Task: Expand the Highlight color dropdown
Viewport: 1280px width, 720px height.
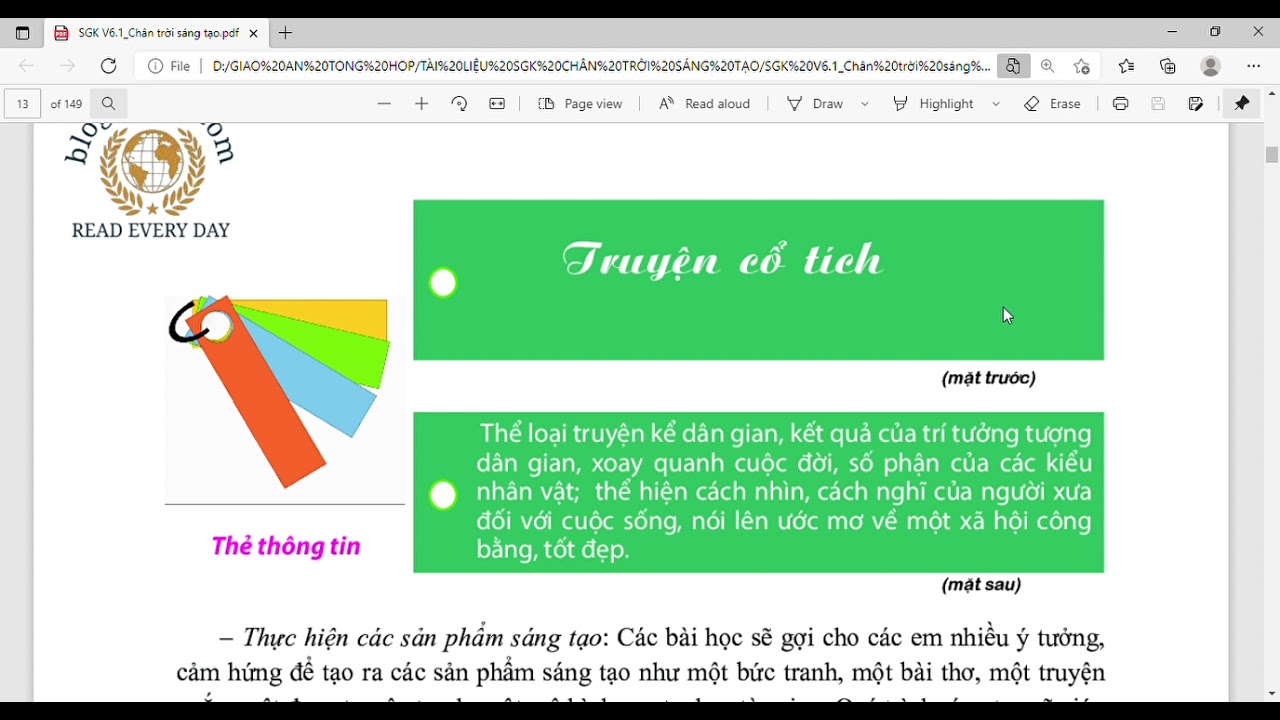Action: (x=996, y=104)
